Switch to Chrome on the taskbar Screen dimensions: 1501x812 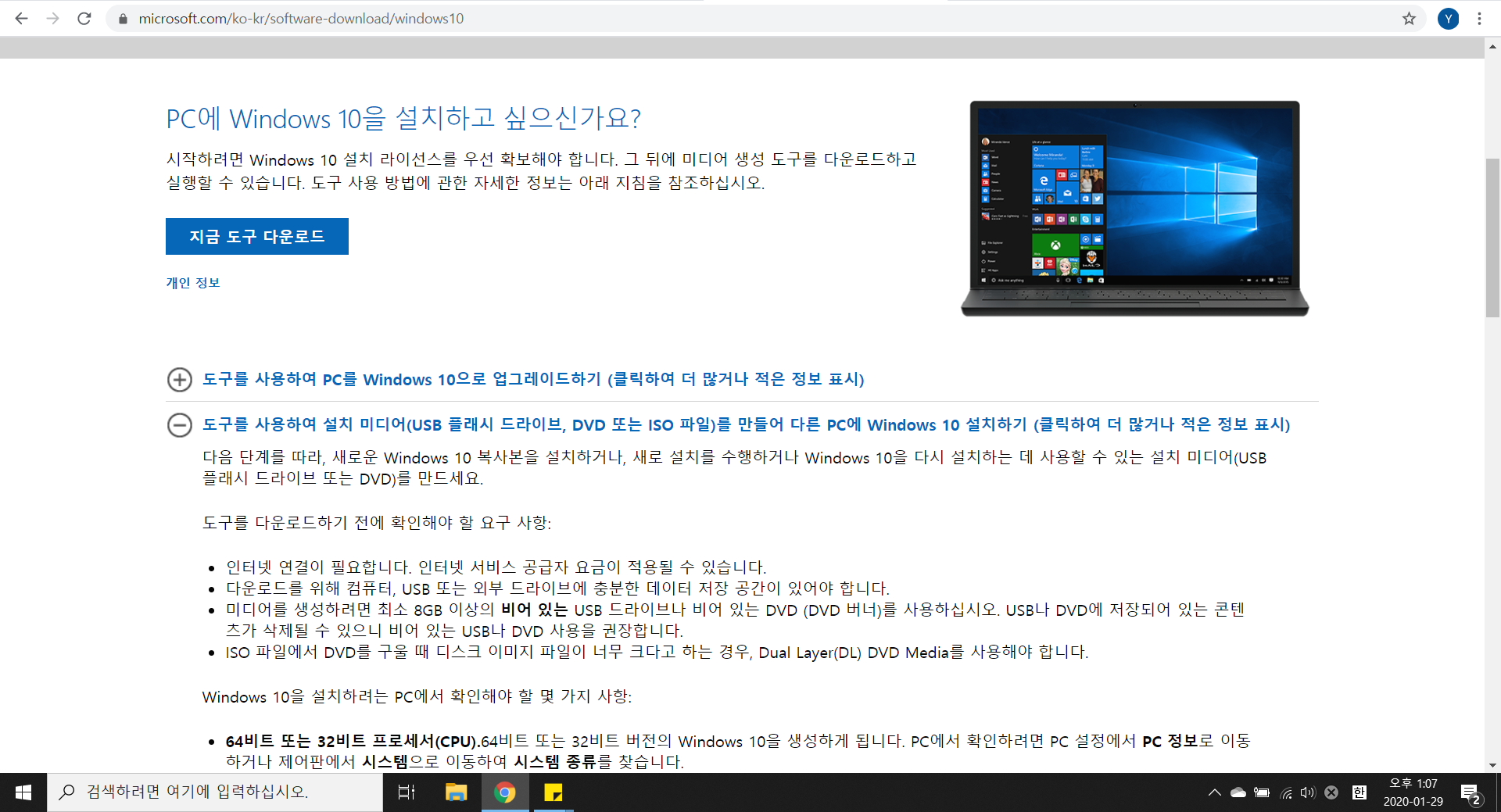505,792
